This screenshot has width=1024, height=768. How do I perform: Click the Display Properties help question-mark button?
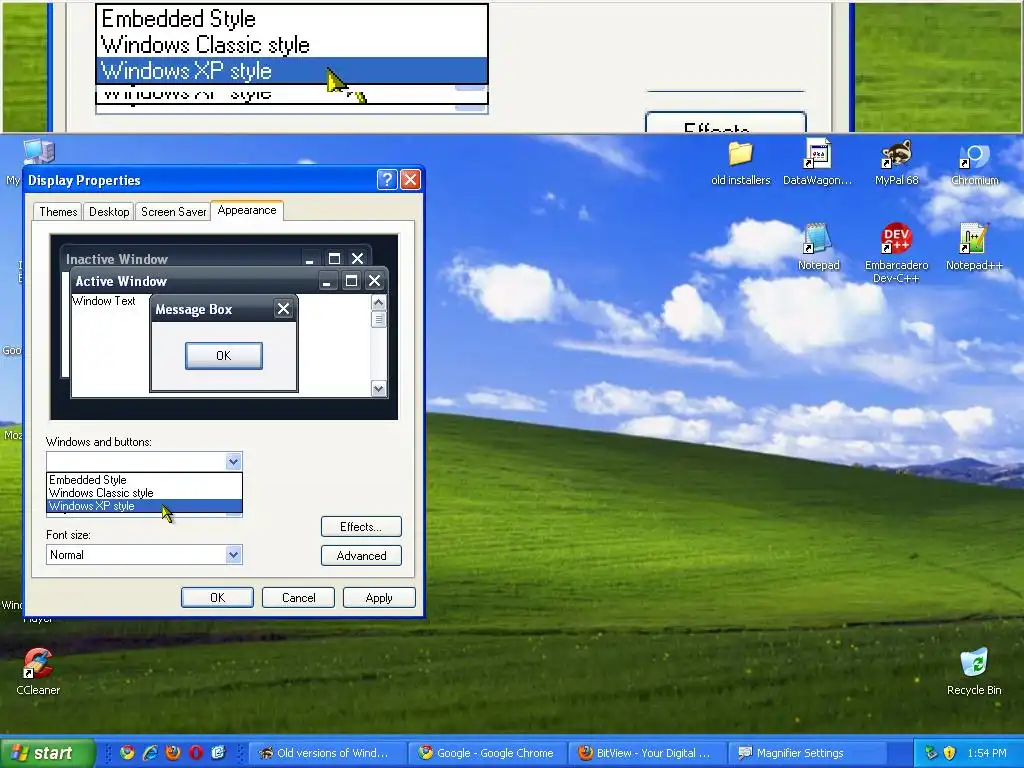[387, 180]
